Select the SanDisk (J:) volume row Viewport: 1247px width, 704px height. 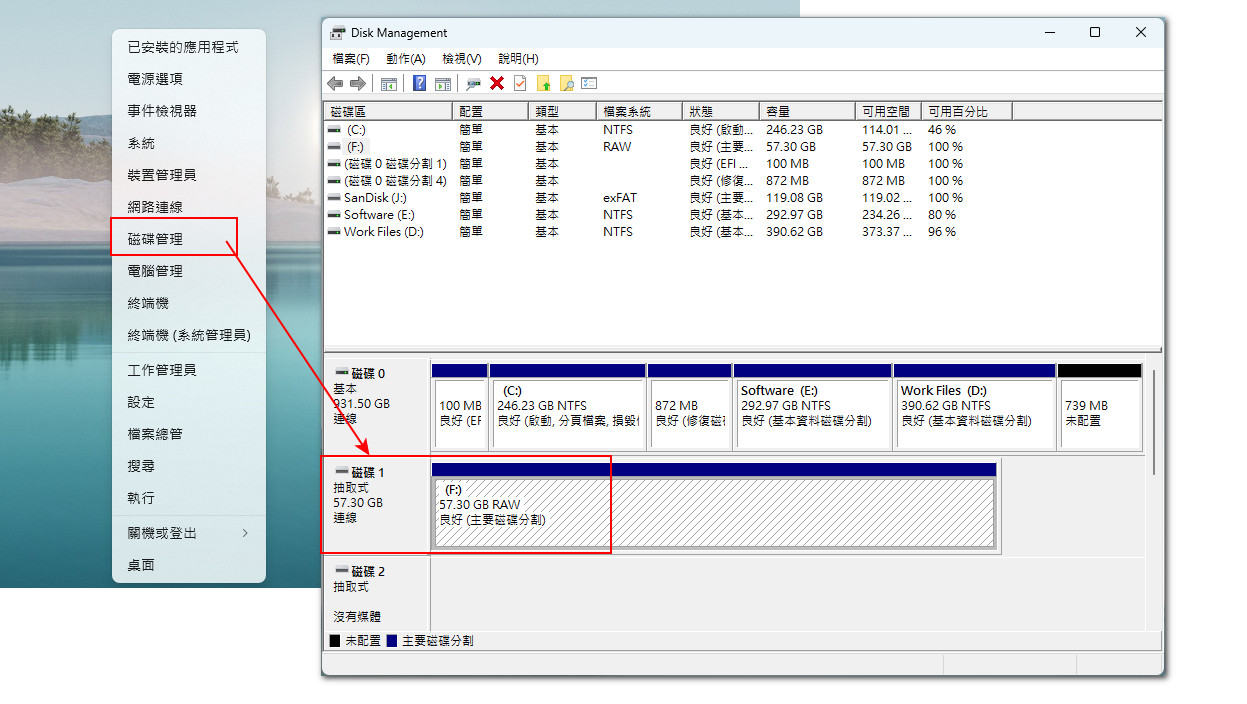click(743, 198)
